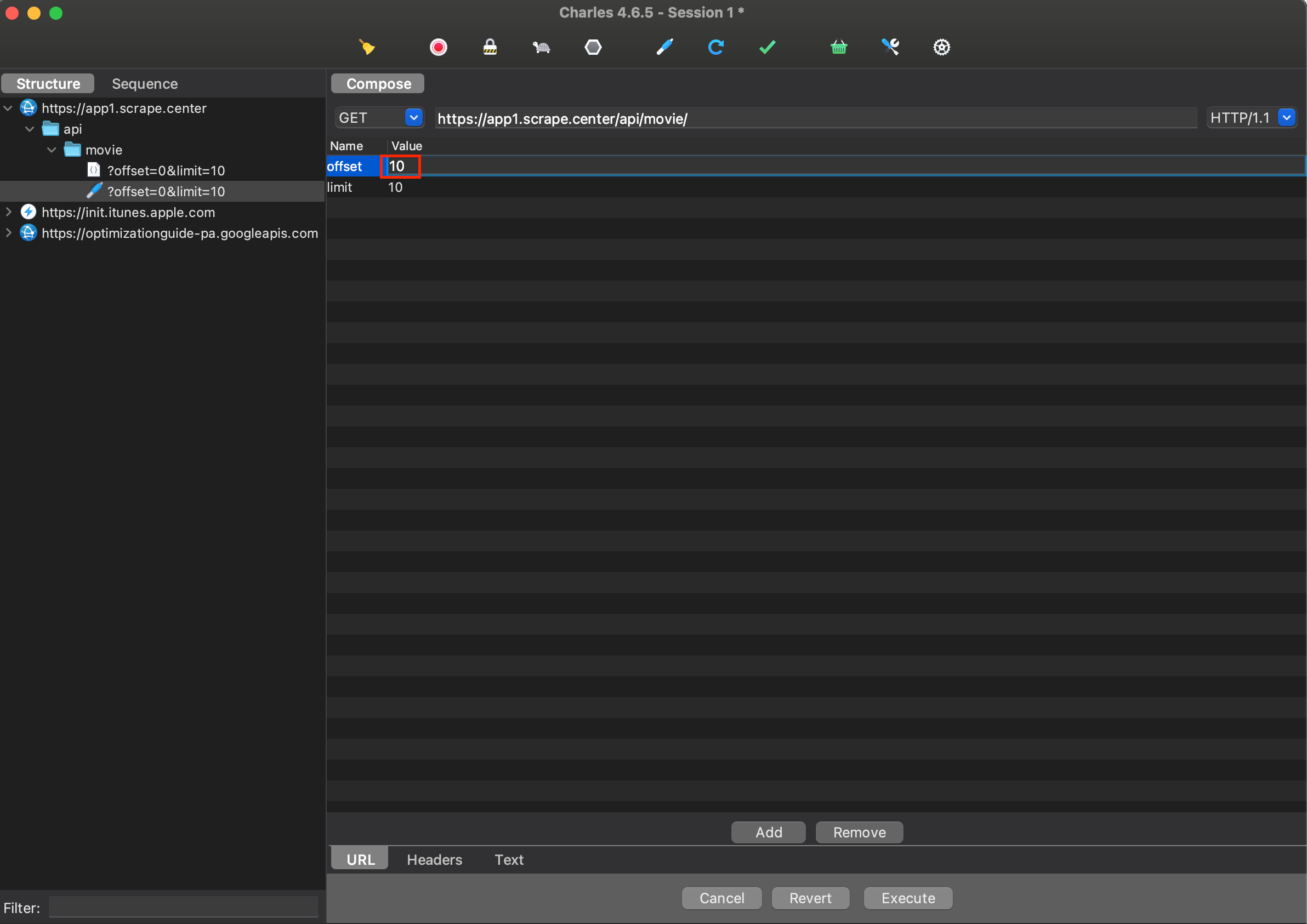Open the wrench tools icon
The height and width of the screenshot is (924, 1307).
pyautogui.click(x=890, y=47)
